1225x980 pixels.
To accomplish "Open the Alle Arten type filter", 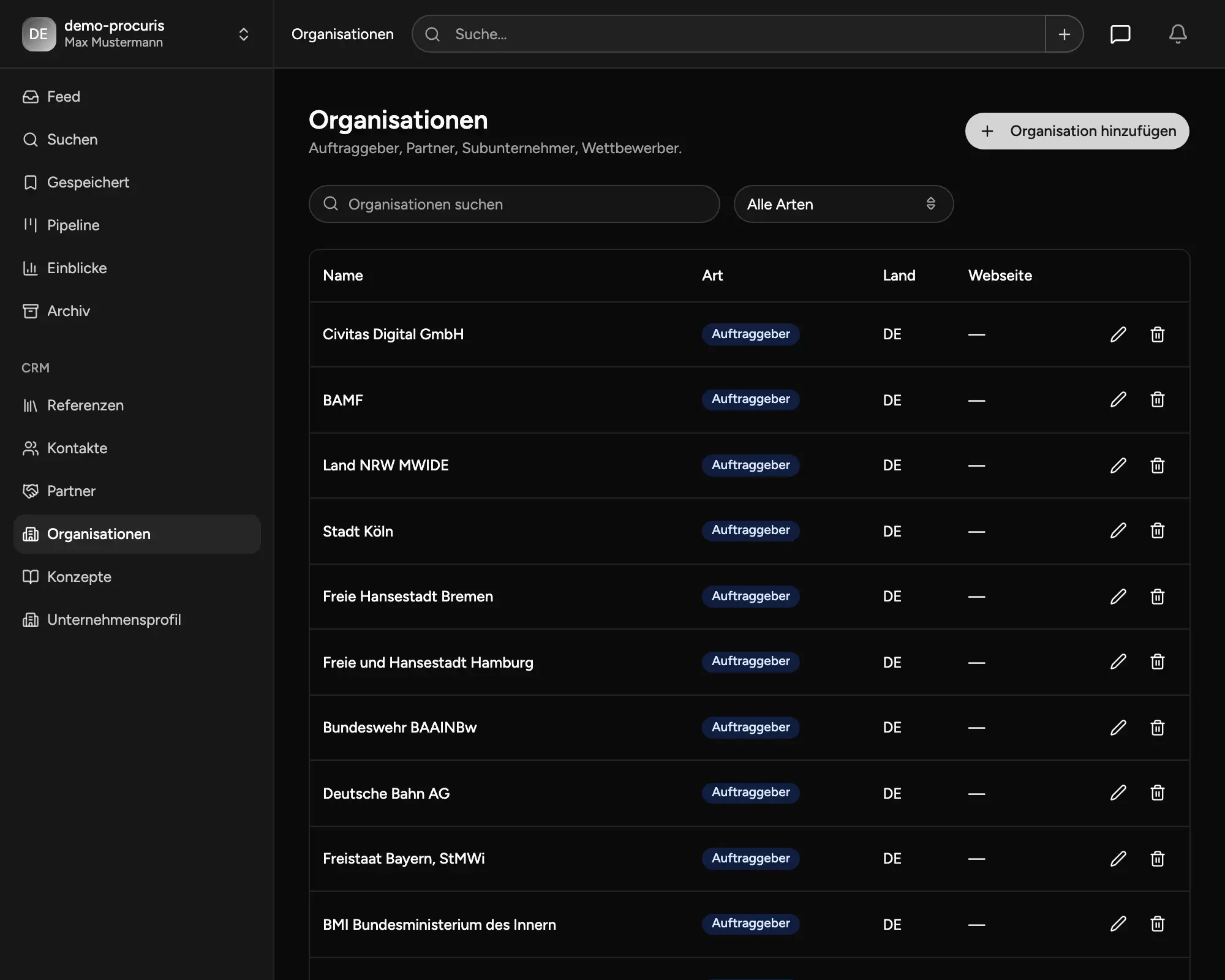I will tap(843, 204).
